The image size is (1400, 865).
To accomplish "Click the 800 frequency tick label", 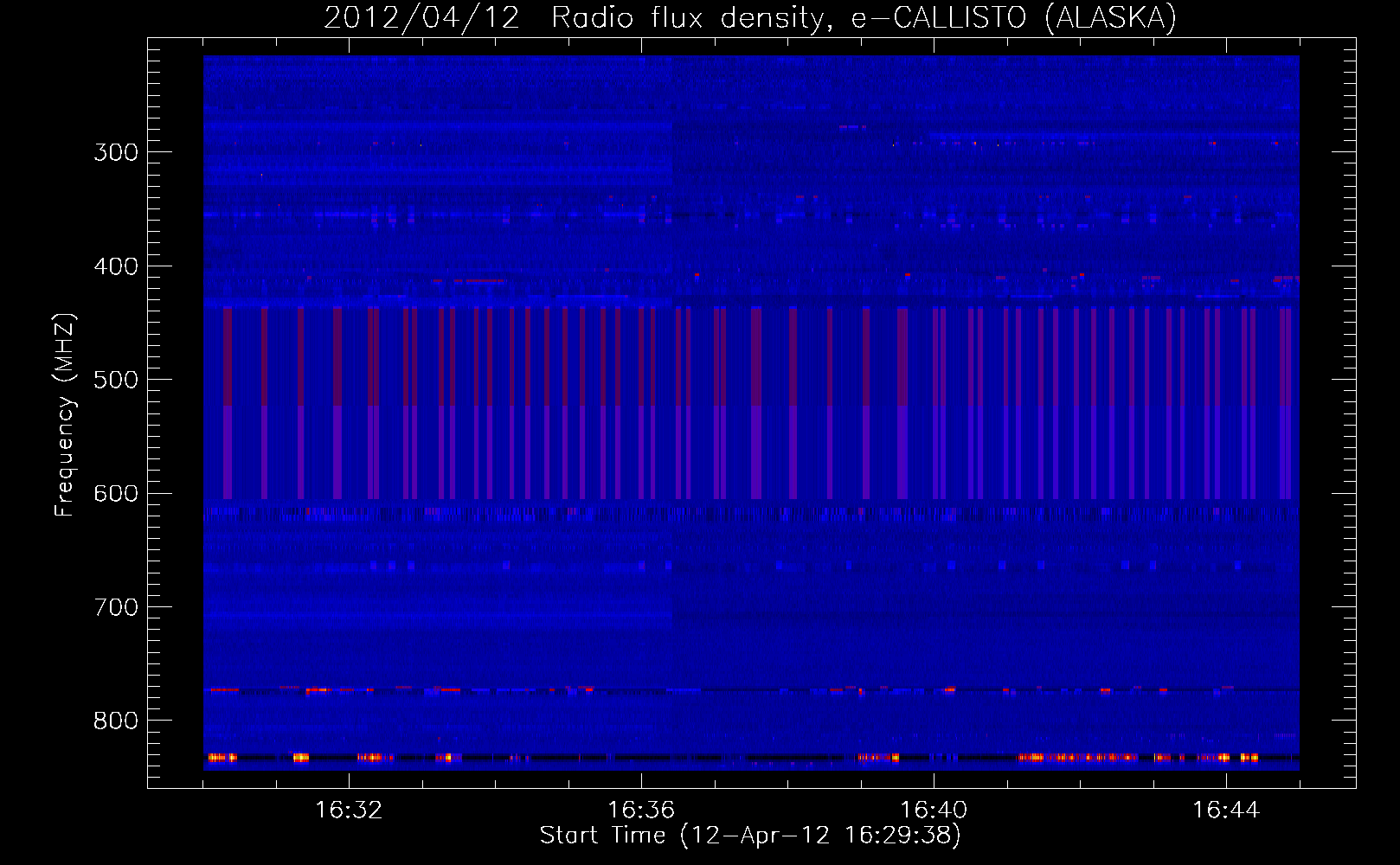I will point(116,721).
